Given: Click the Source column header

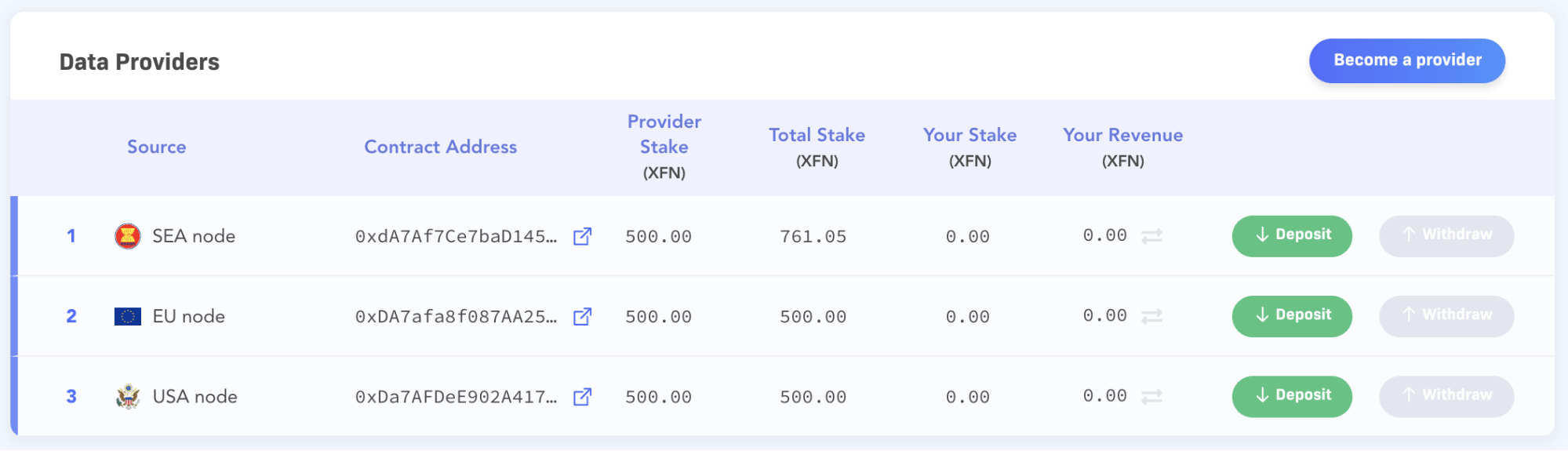Looking at the screenshot, I should tap(157, 147).
